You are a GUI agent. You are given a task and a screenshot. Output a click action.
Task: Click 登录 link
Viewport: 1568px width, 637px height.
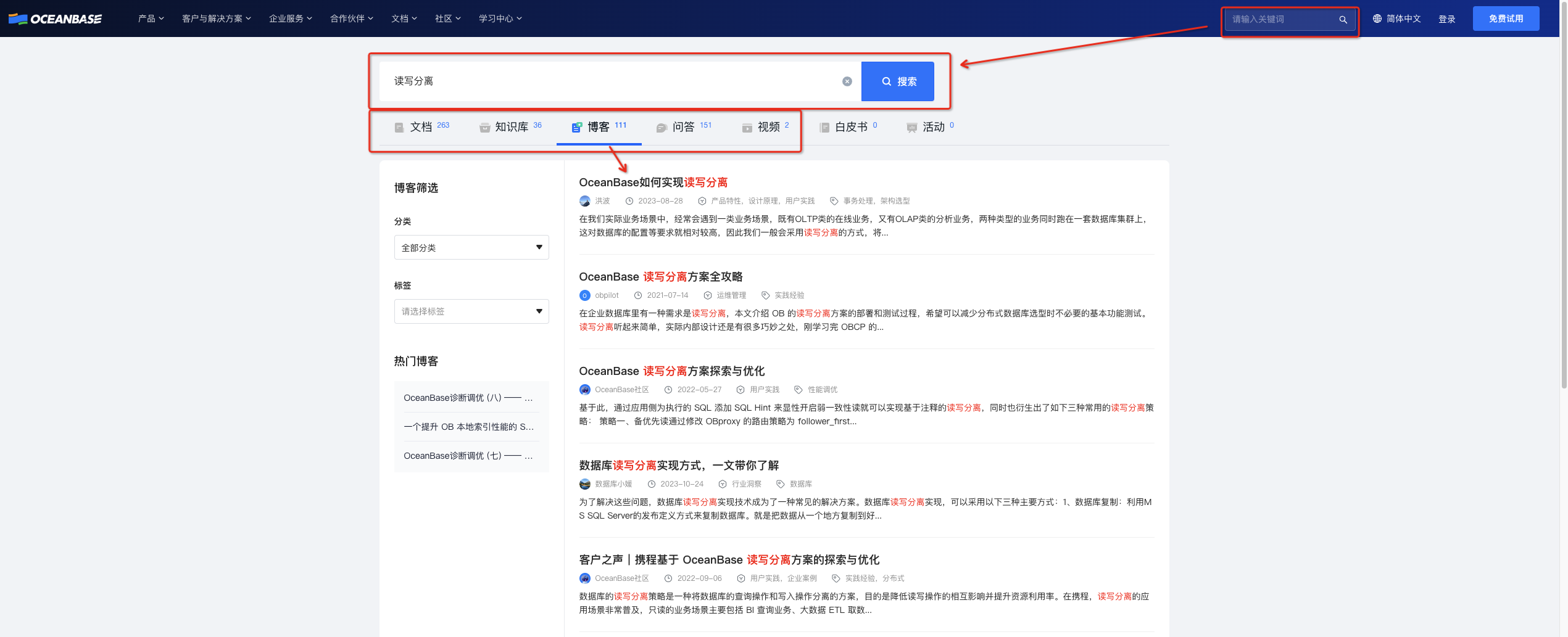tap(1447, 19)
